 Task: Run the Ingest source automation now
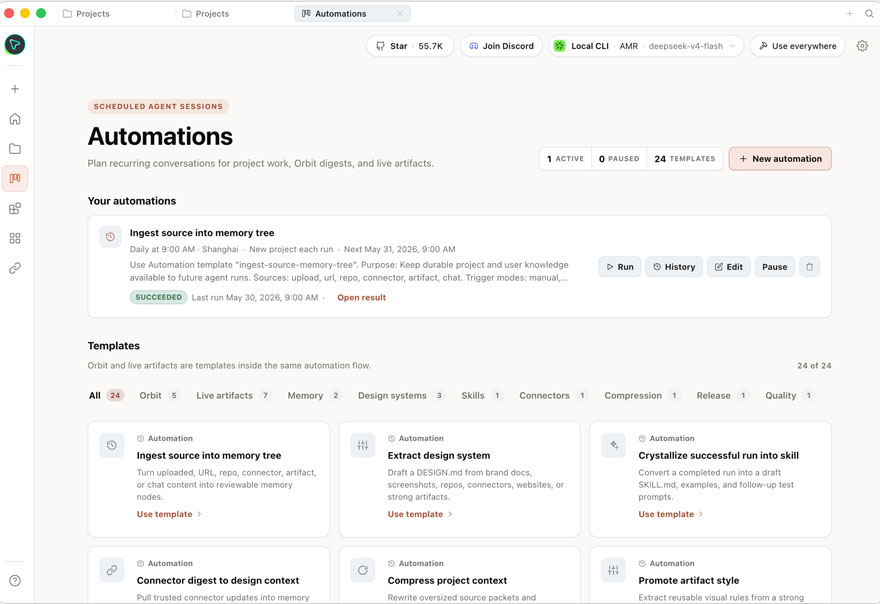pos(620,267)
